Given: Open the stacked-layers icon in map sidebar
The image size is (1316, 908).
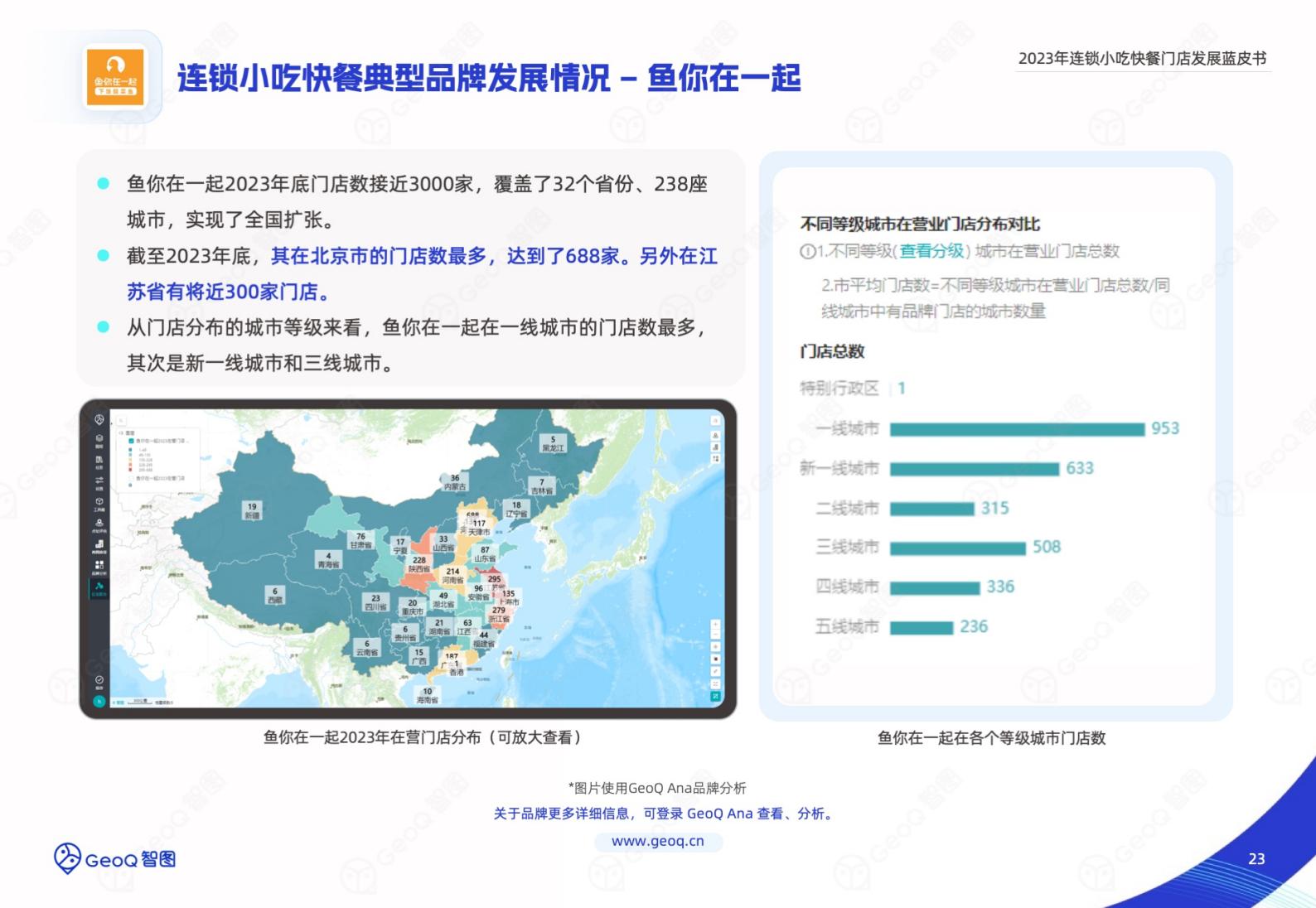Looking at the screenshot, I should (x=99, y=439).
